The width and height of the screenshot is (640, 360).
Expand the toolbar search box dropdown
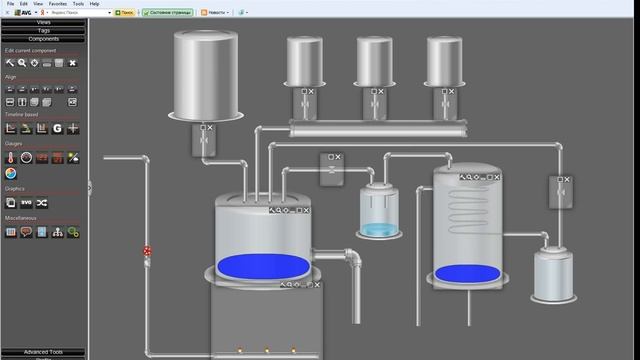pyautogui.click(x=109, y=13)
